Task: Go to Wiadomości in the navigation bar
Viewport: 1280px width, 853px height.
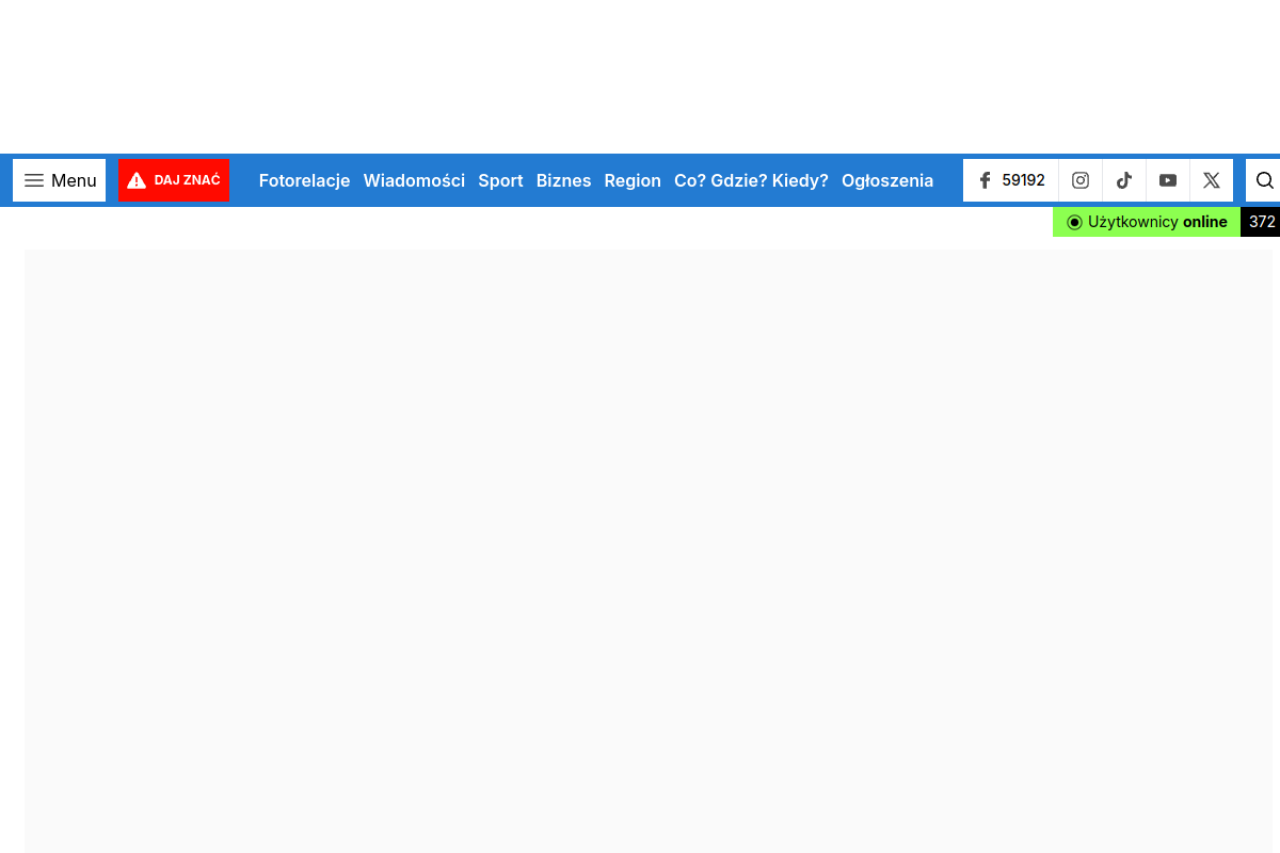Action: pos(414,180)
